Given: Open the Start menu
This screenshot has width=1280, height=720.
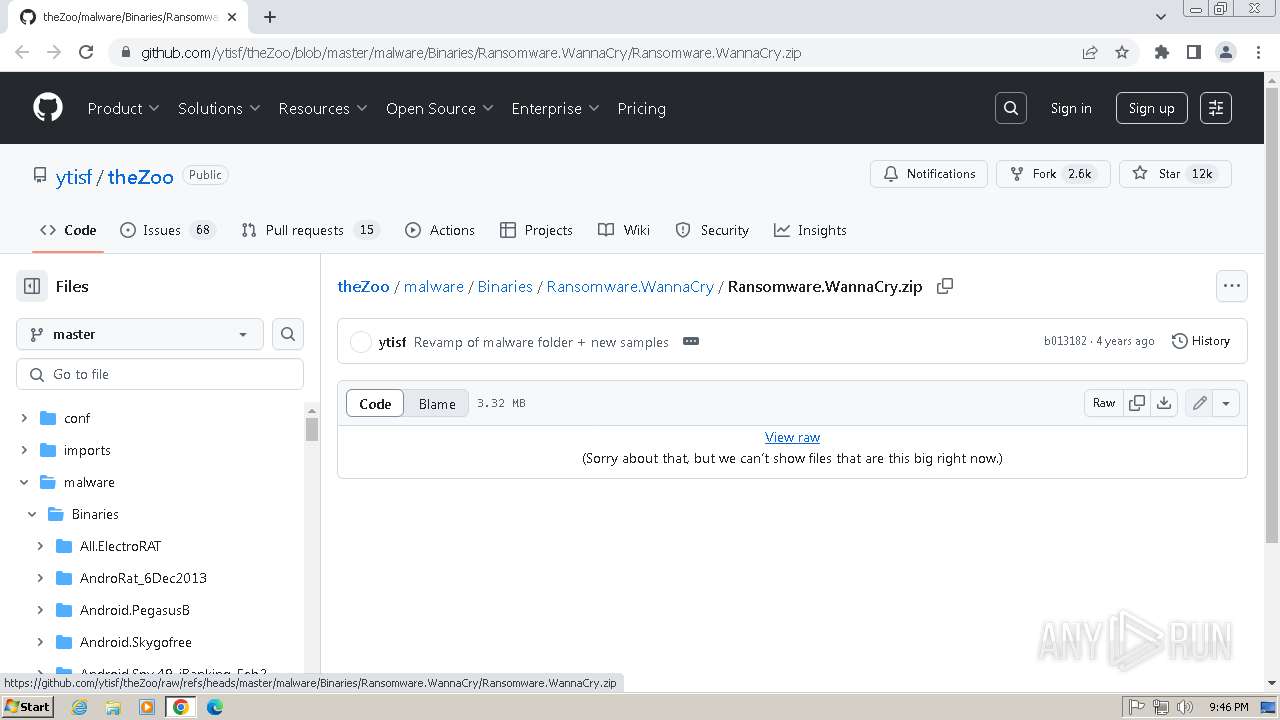Looking at the screenshot, I should click(28, 707).
